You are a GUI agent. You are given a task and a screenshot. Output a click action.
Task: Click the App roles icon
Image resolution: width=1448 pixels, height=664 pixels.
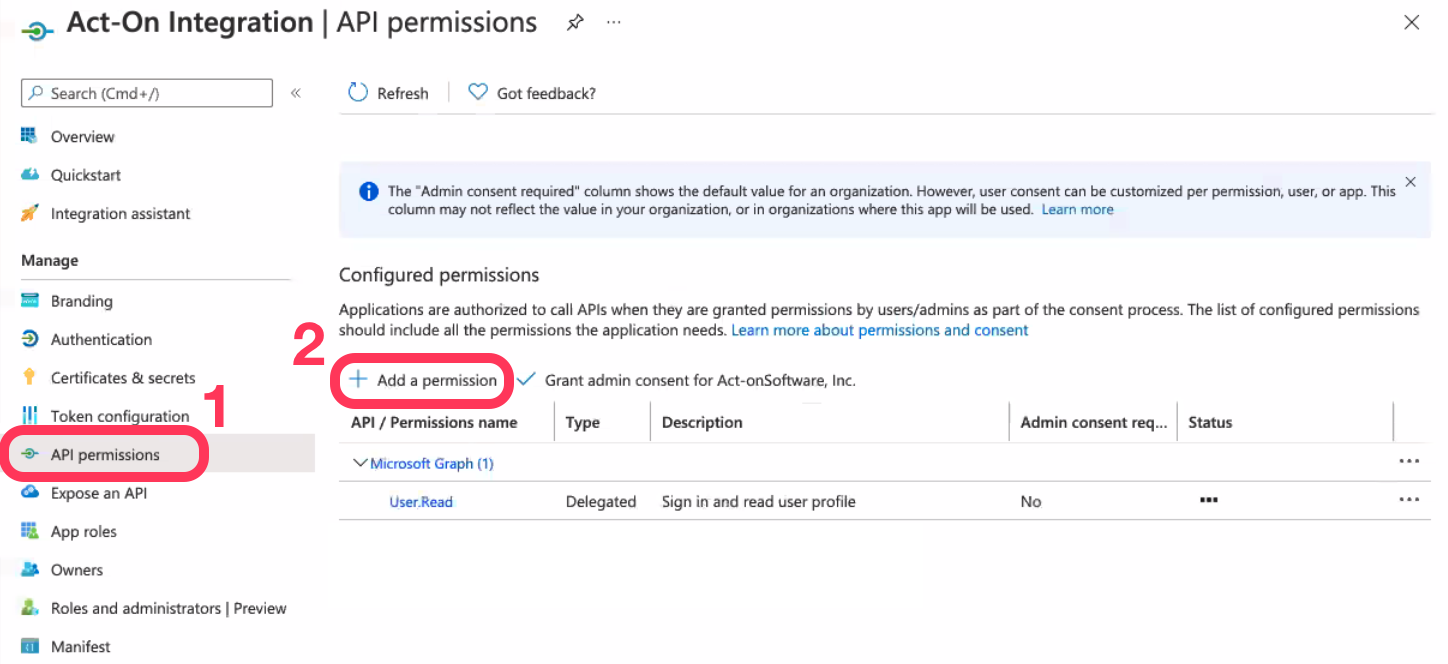coord(30,531)
